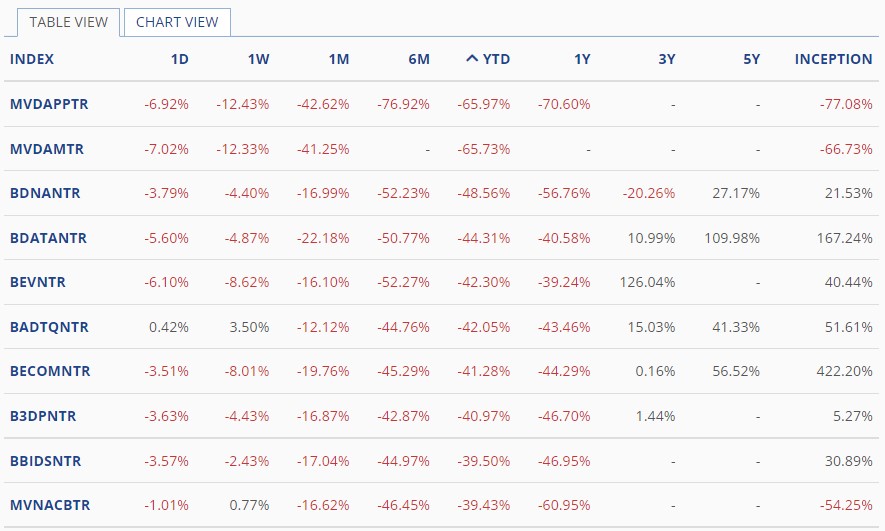This screenshot has height=531, width=885.
Task: Sort table by 1W column
Action: coord(258,59)
